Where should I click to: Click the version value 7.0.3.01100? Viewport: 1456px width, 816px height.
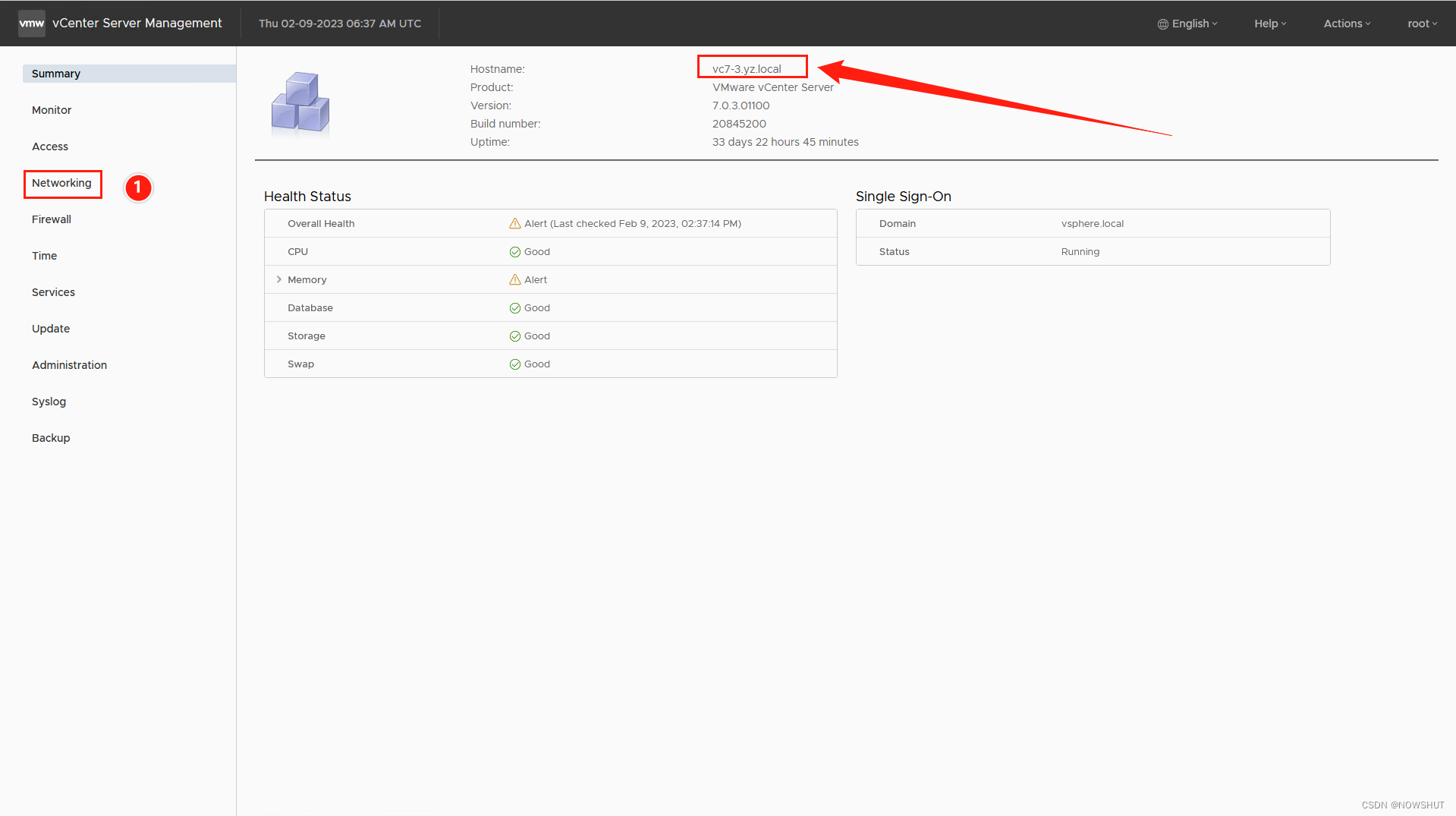pyautogui.click(x=741, y=106)
